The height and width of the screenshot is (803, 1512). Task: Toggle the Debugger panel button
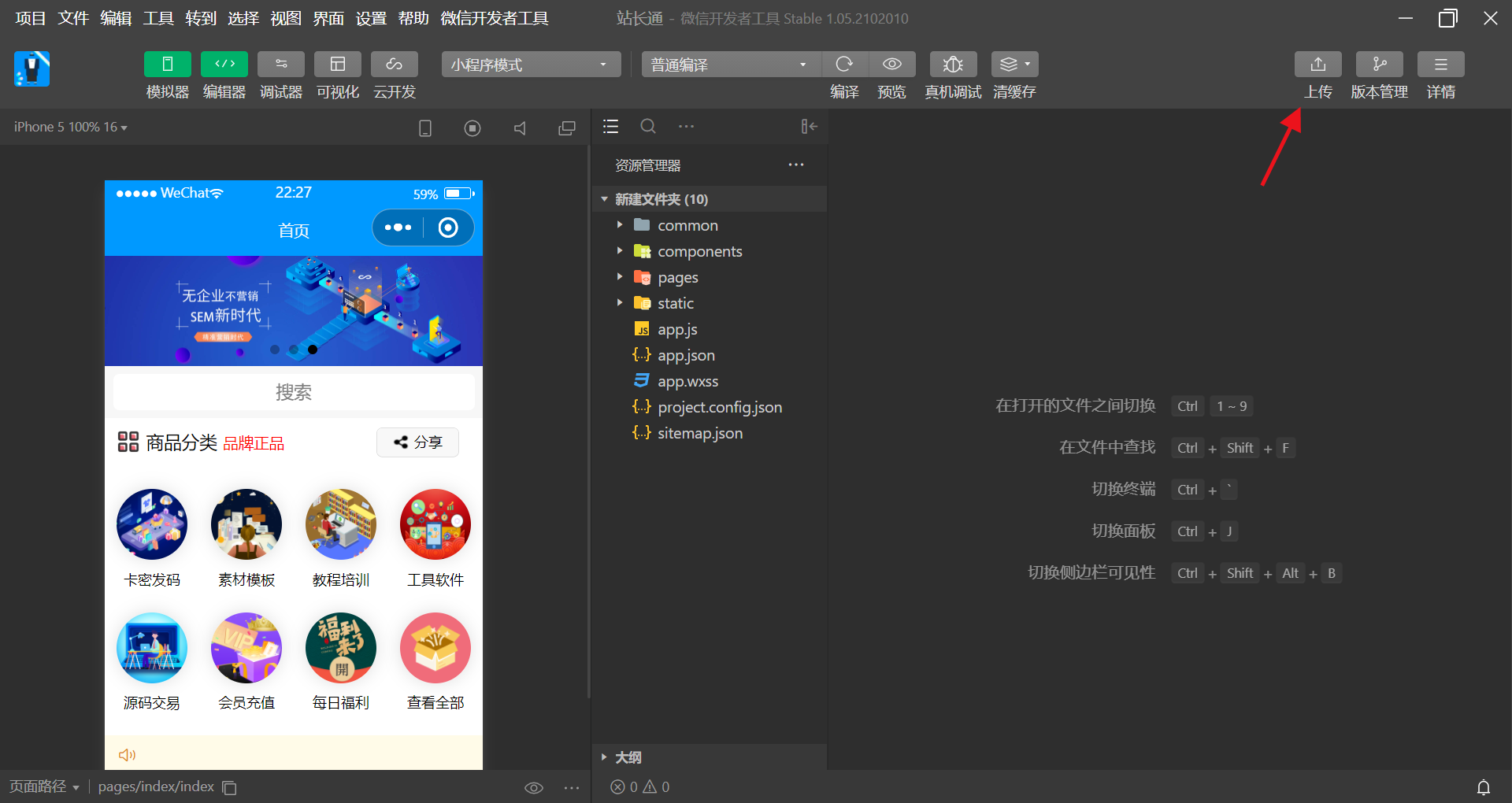click(281, 65)
